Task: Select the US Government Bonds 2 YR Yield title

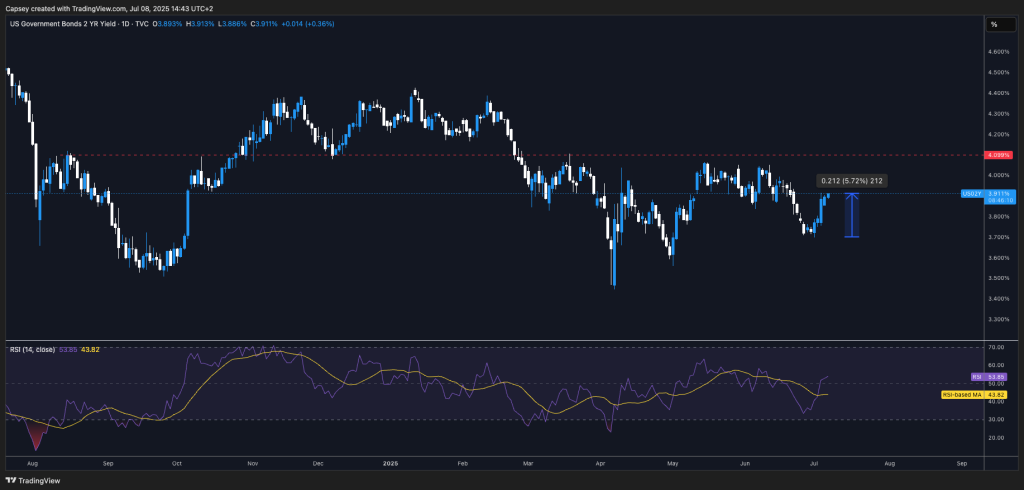Action: click(x=69, y=24)
